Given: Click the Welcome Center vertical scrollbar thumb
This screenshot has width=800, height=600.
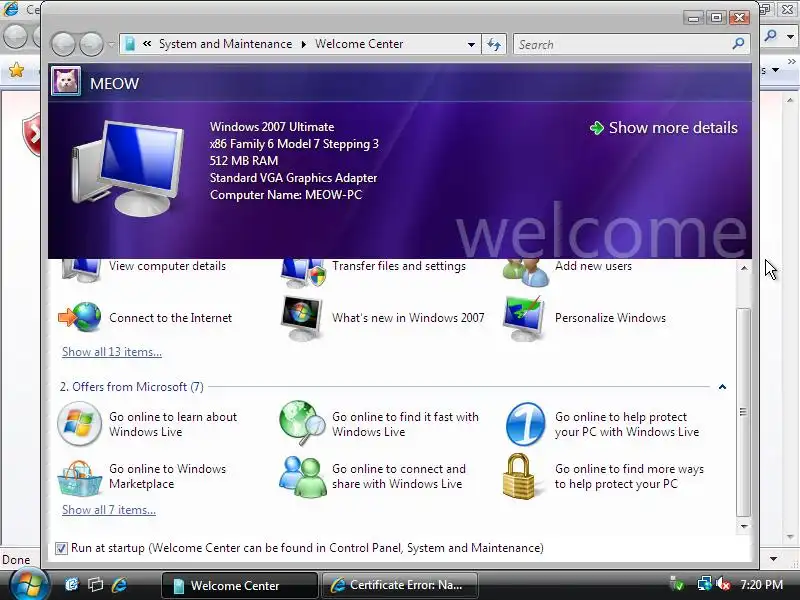Looking at the screenshot, I should [x=743, y=412].
